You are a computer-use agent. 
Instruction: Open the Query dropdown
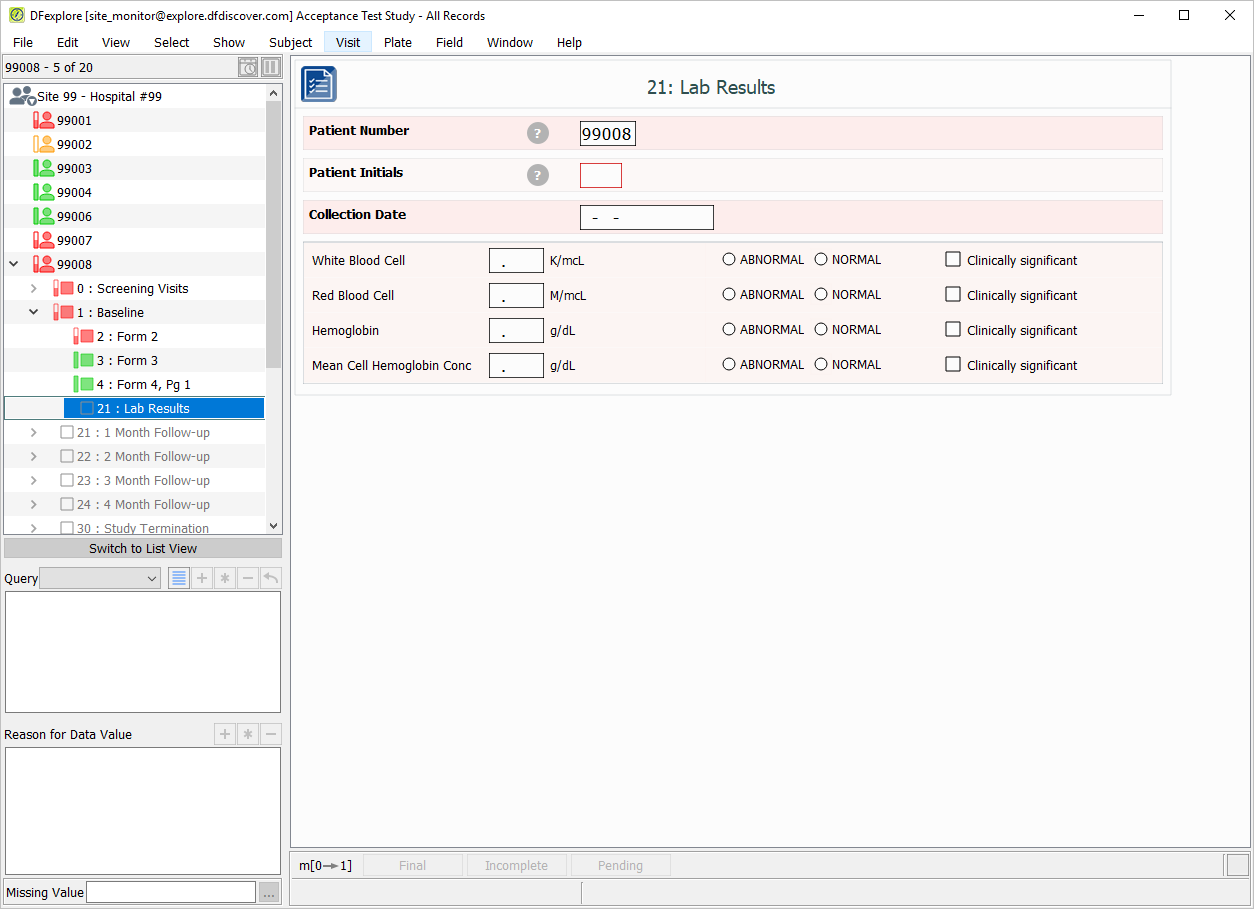coord(100,578)
